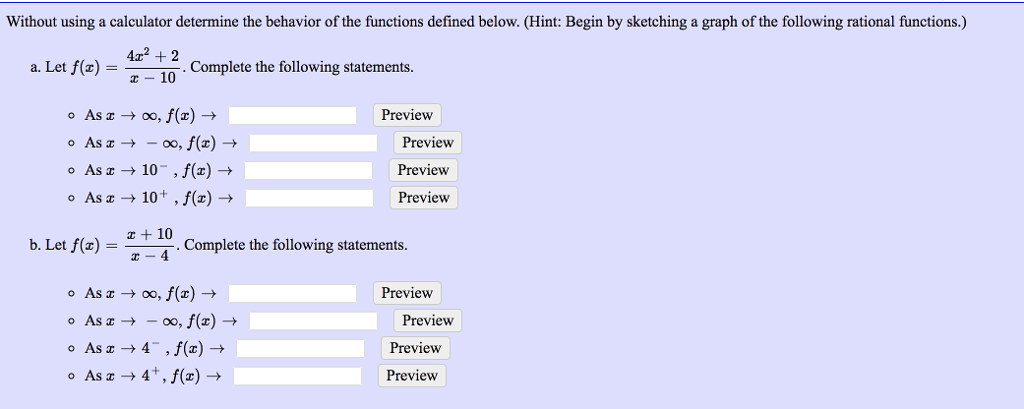Preview the x→10⁻ answer

pyautogui.click(x=423, y=171)
